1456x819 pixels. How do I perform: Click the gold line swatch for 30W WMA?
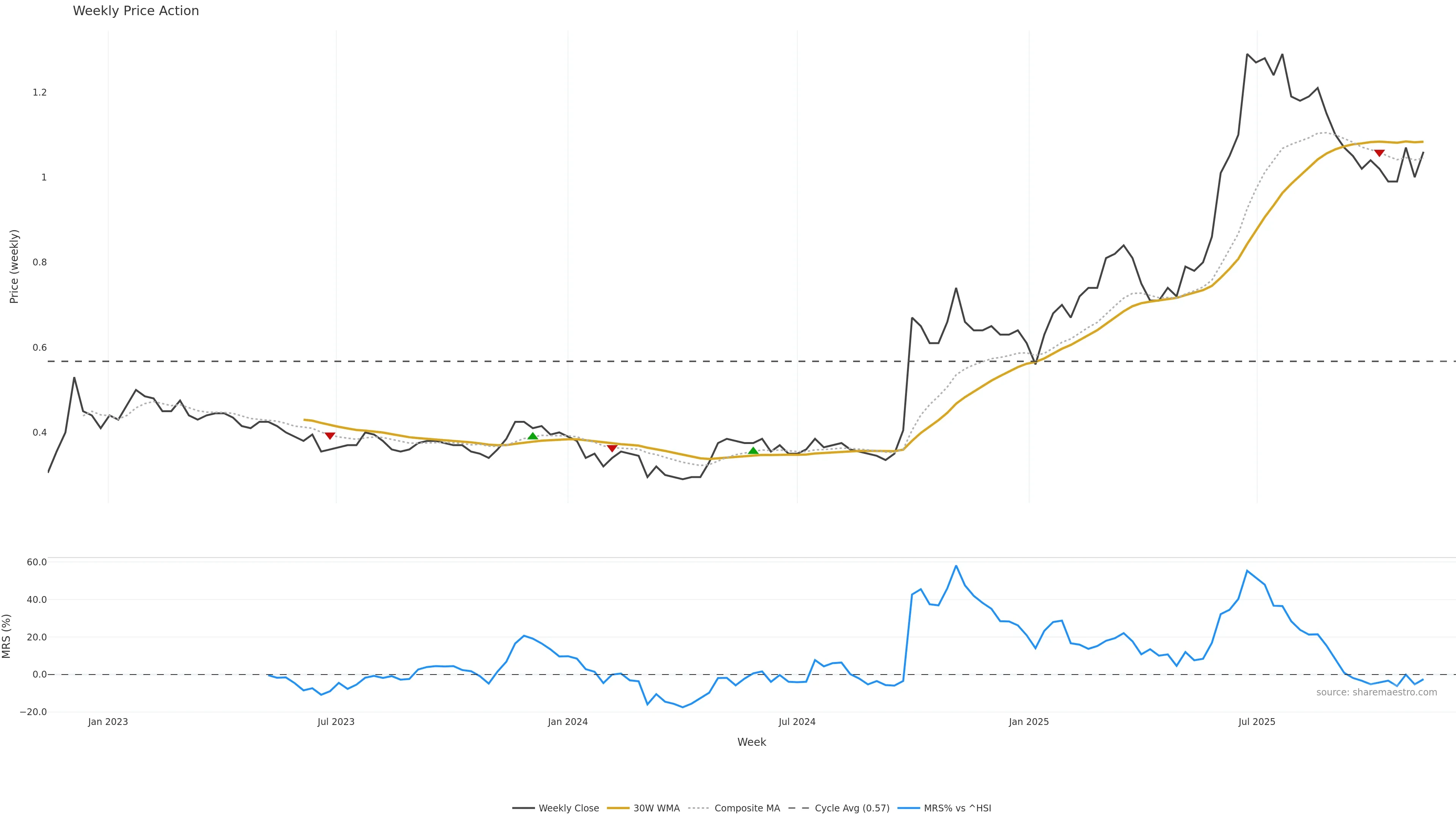[618, 808]
